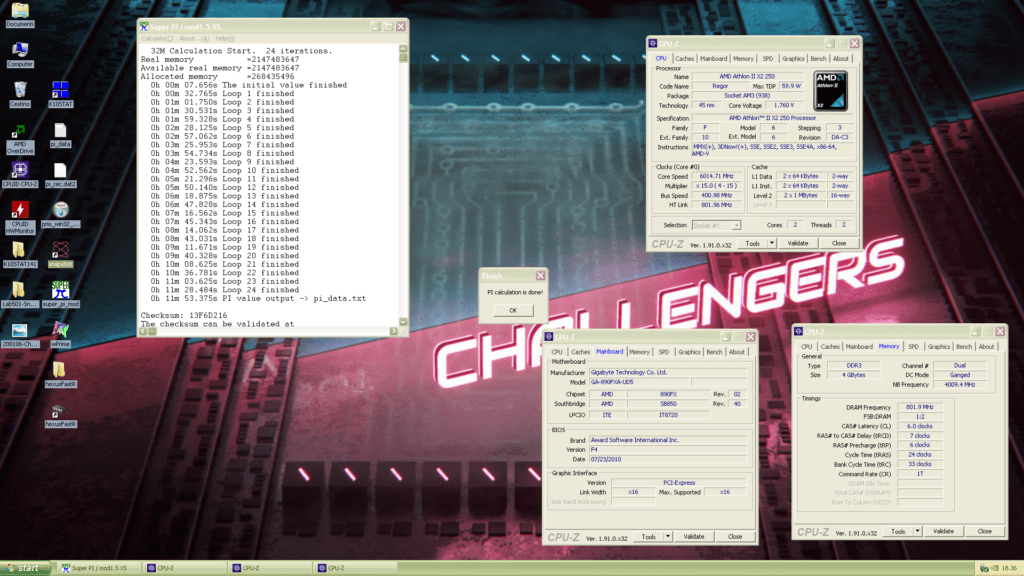Open the Computer desktop icon
This screenshot has height=576, width=1024.
pos(20,54)
